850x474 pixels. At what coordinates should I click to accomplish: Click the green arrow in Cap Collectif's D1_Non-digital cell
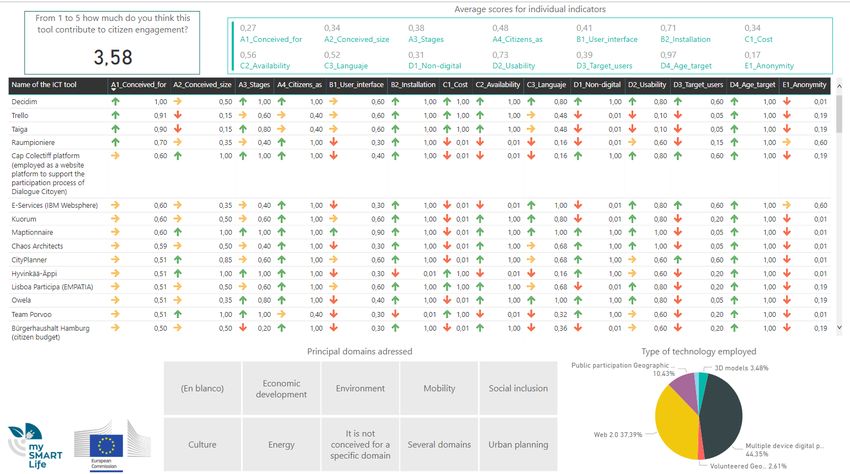tap(578, 156)
